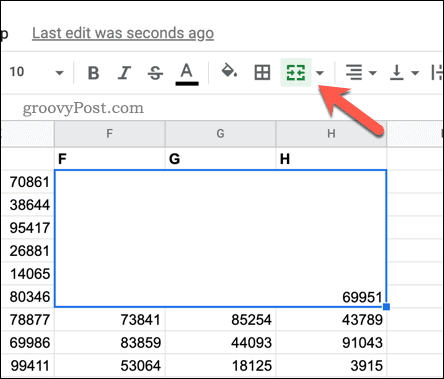Open font size 10 dropdown

[36, 72]
